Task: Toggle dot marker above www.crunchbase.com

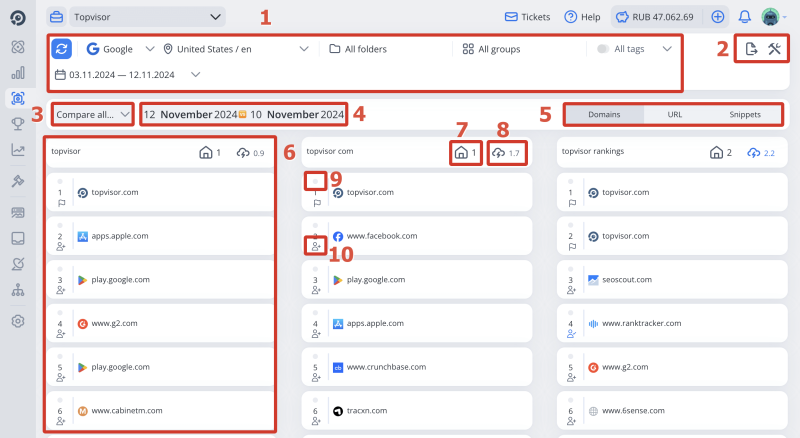Action: tap(315, 356)
